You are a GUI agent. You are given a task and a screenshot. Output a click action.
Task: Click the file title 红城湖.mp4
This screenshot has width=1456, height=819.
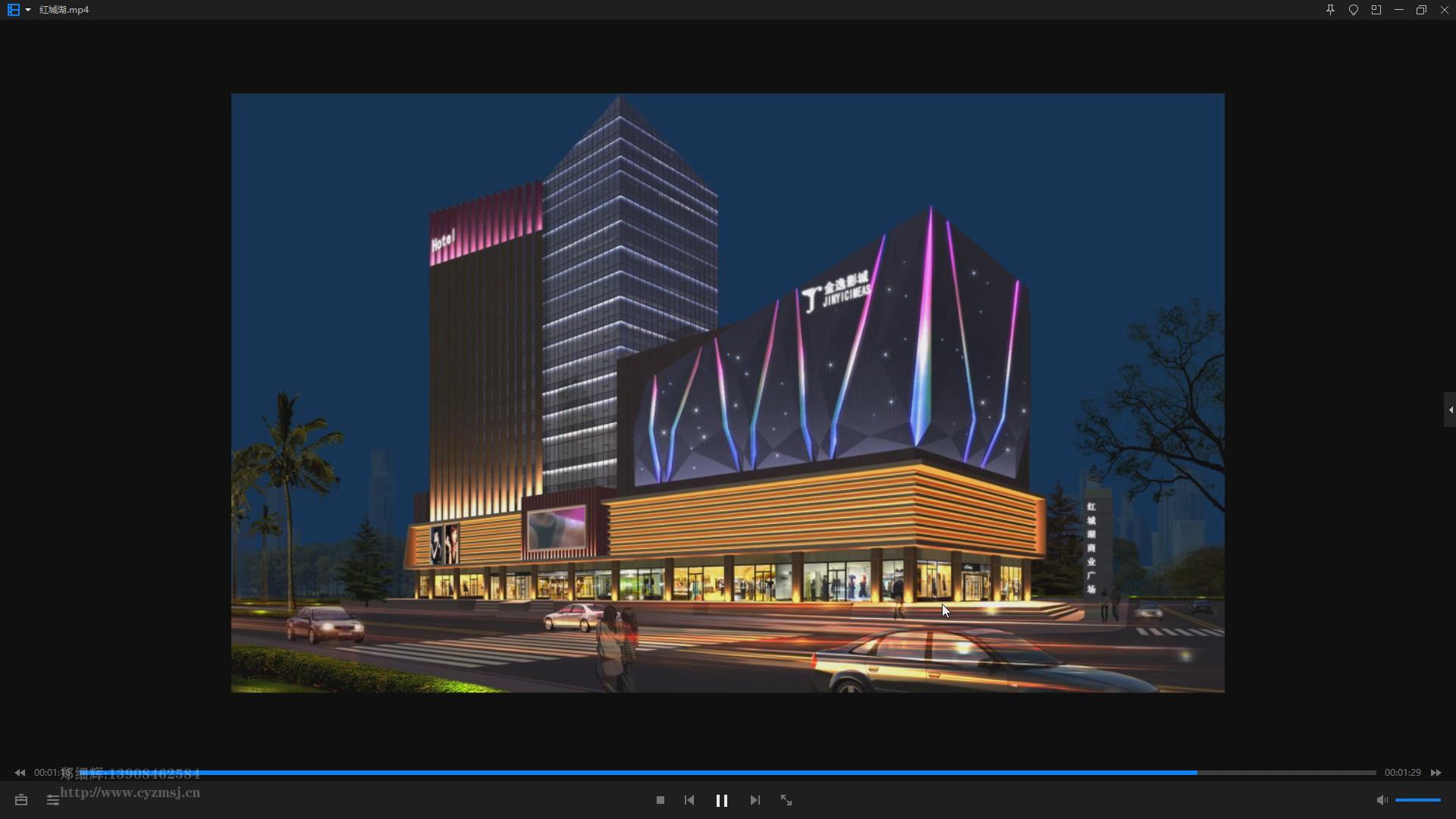point(64,10)
